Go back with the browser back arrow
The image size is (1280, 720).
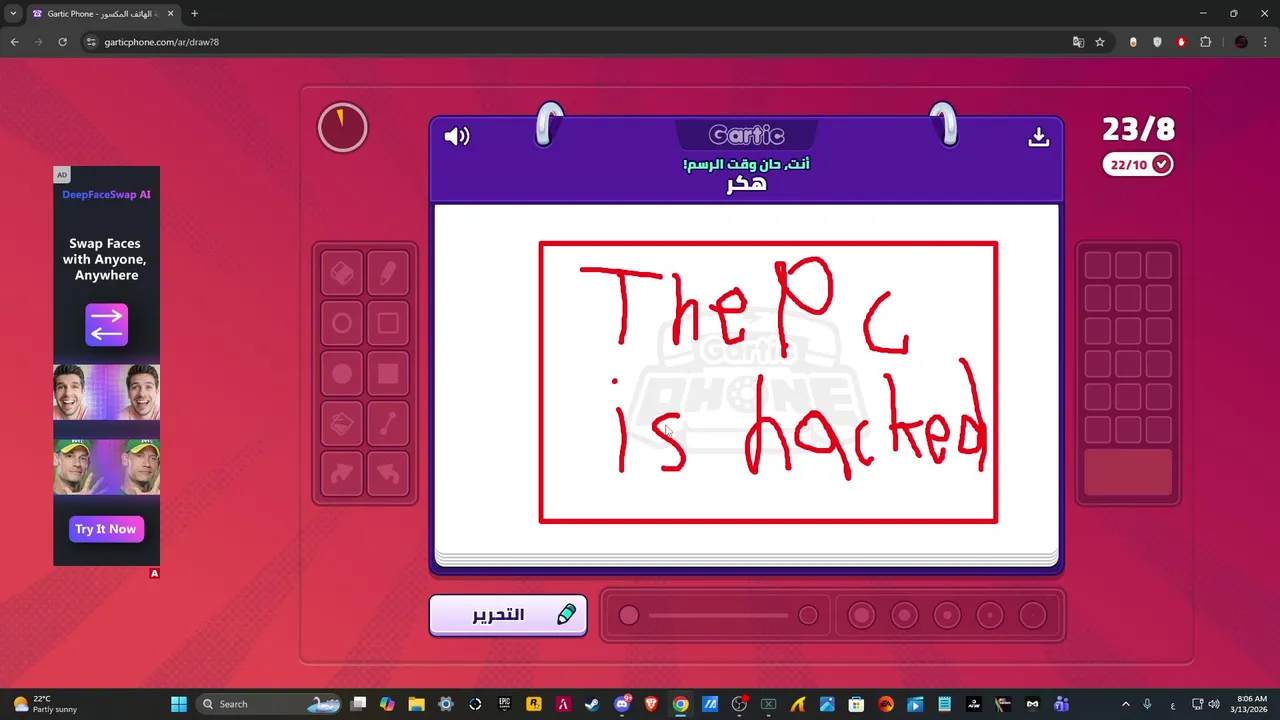coord(14,42)
